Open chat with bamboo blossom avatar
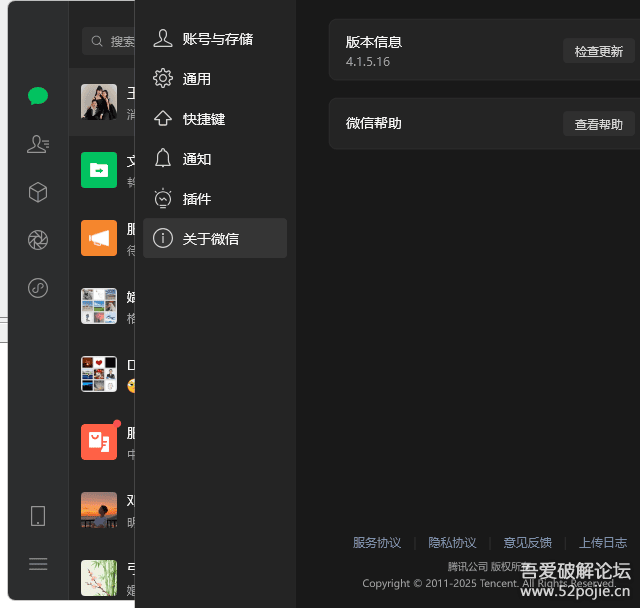Screen dimensions: 640x608 coord(99,578)
